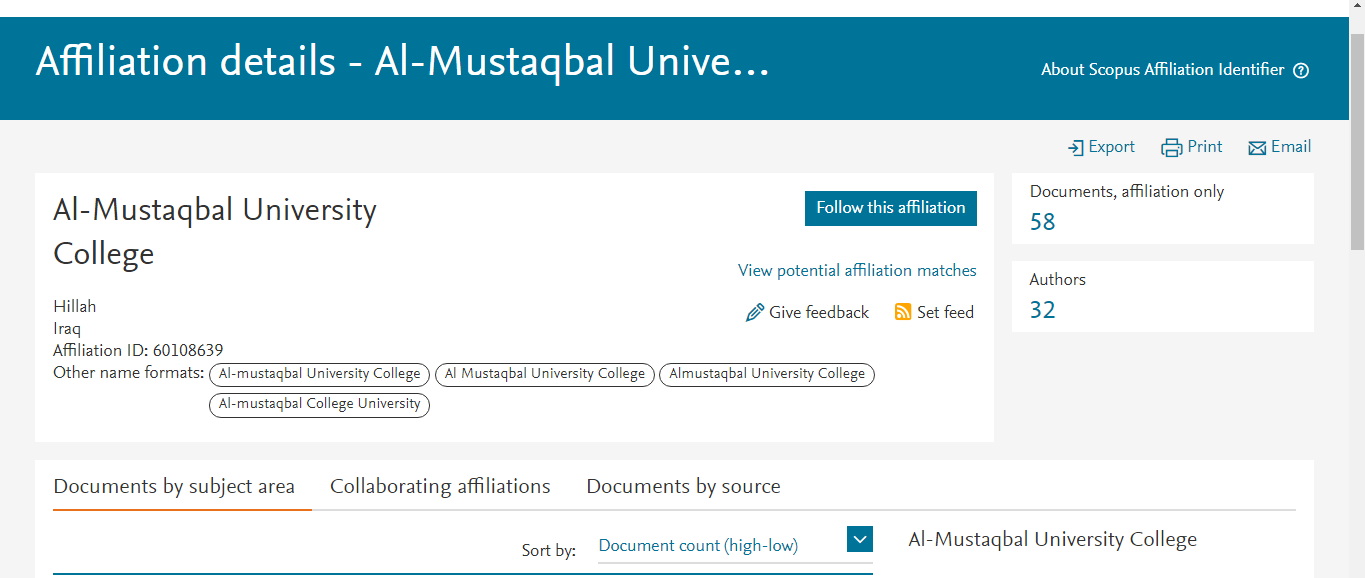1365x578 pixels.
Task: Click the Export link text
Action: [x=1112, y=147]
